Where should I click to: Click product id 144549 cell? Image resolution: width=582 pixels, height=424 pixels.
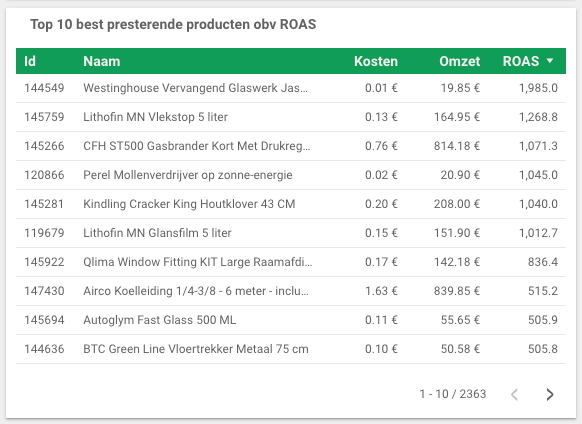click(44, 88)
